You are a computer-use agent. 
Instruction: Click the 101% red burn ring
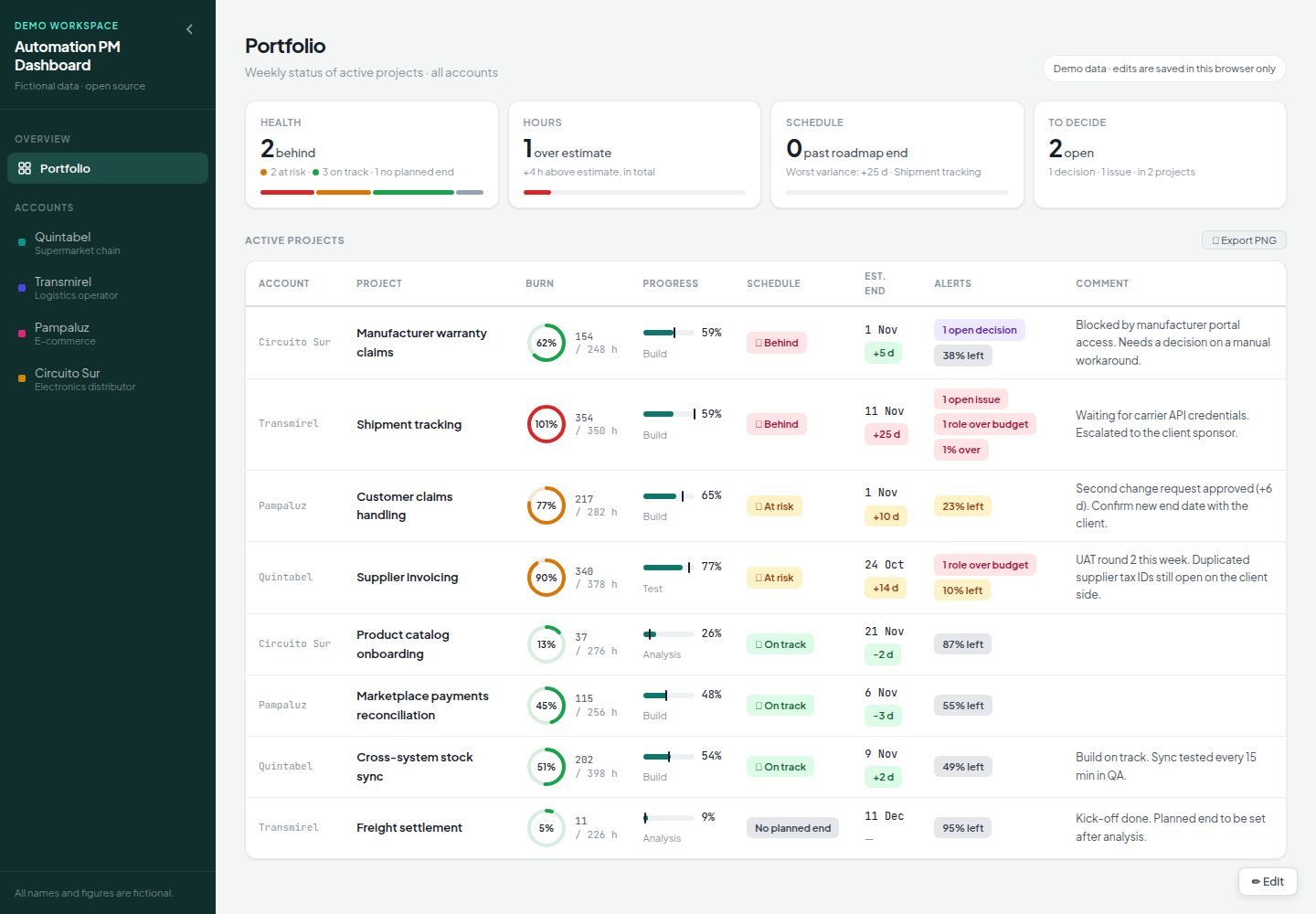(547, 424)
